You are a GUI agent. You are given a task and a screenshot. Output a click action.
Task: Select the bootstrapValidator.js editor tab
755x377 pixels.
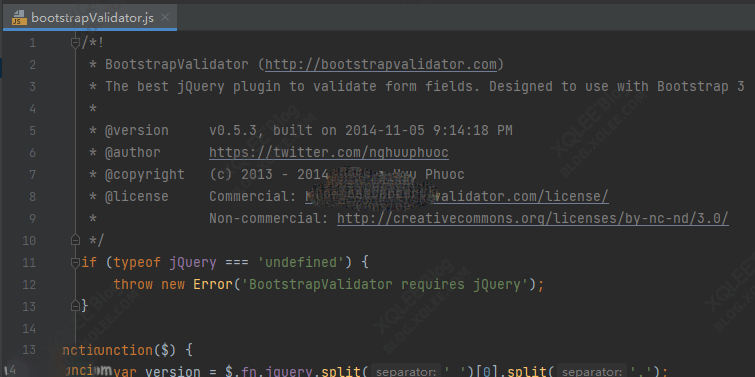coord(90,18)
